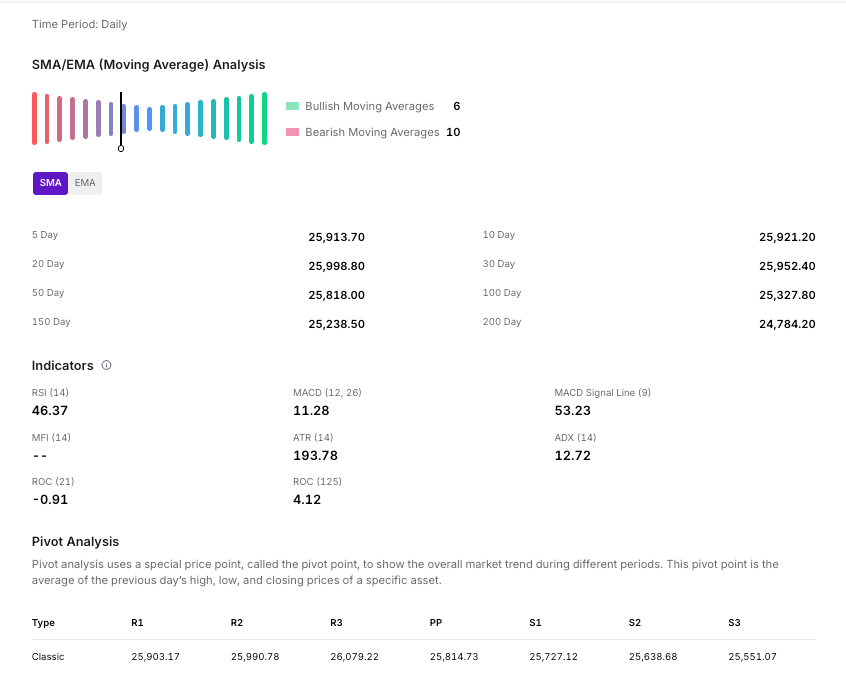Click the RSI (14) indicator label

[50, 393]
